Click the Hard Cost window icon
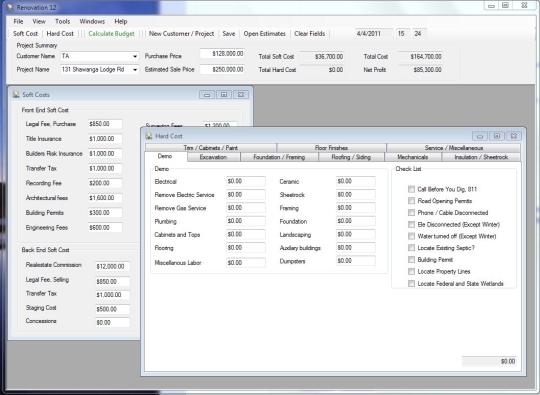Screen dimensions: 540x395 tap(149, 136)
